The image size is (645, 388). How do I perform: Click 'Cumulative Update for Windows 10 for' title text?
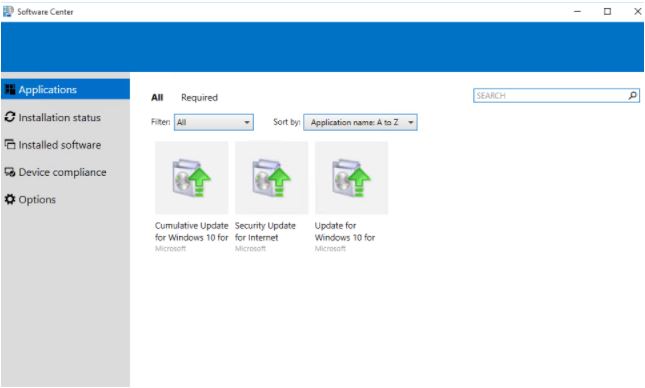pos(192,231)
